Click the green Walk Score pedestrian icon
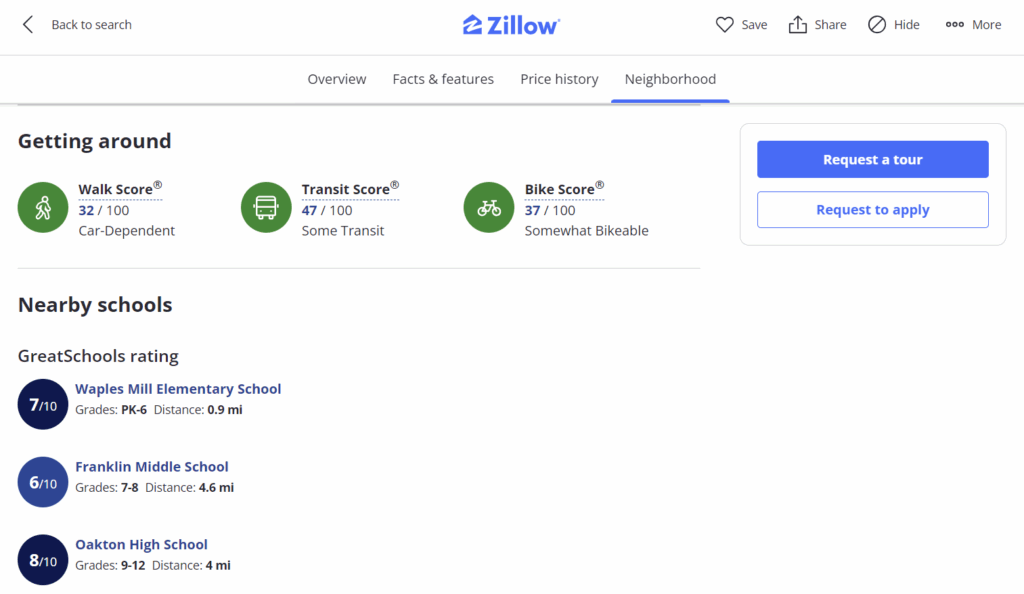This screenshot has width=1024, height=594. click(43, 208)
